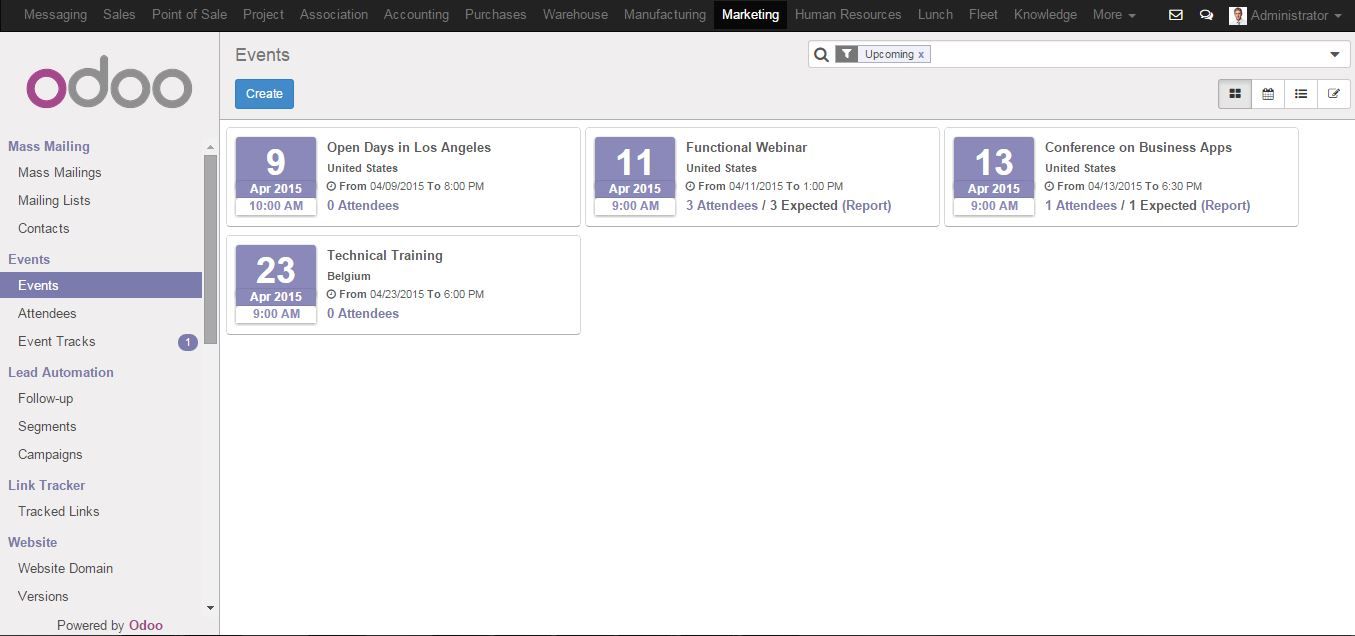Click the search magnifier icon
The height and width of the screenshot is (636, 1355).
tap(821, 55)
